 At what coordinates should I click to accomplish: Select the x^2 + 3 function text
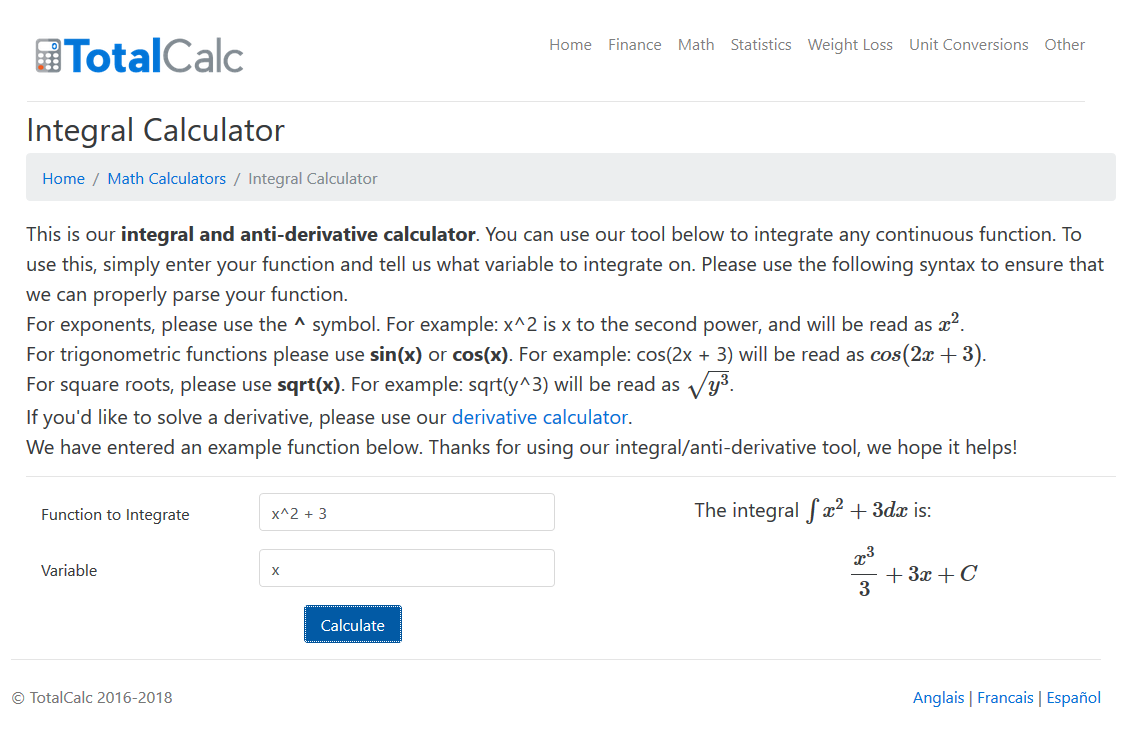tap(297, 512)
